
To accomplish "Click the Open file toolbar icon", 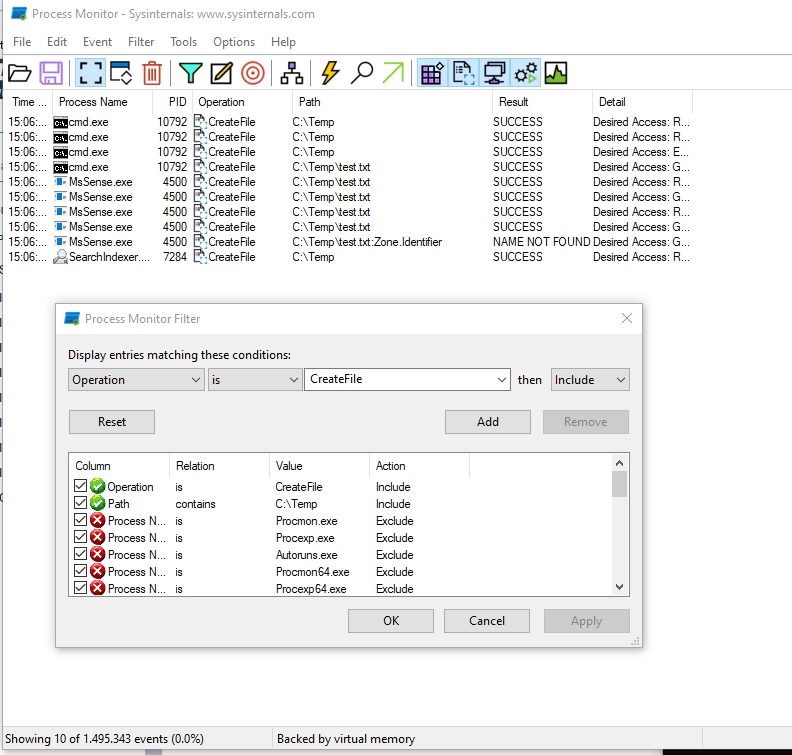I will pyautogui.click(x=20, y=73).
